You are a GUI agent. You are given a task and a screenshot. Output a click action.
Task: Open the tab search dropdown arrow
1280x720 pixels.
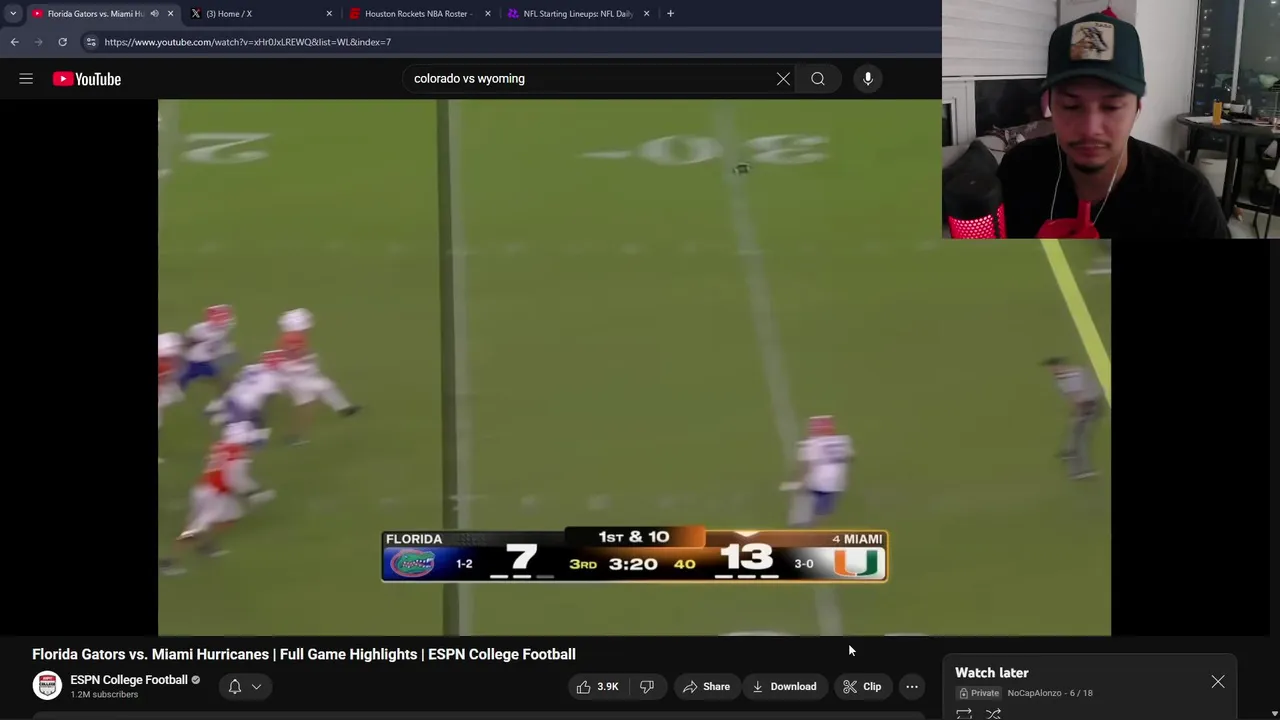12,14
